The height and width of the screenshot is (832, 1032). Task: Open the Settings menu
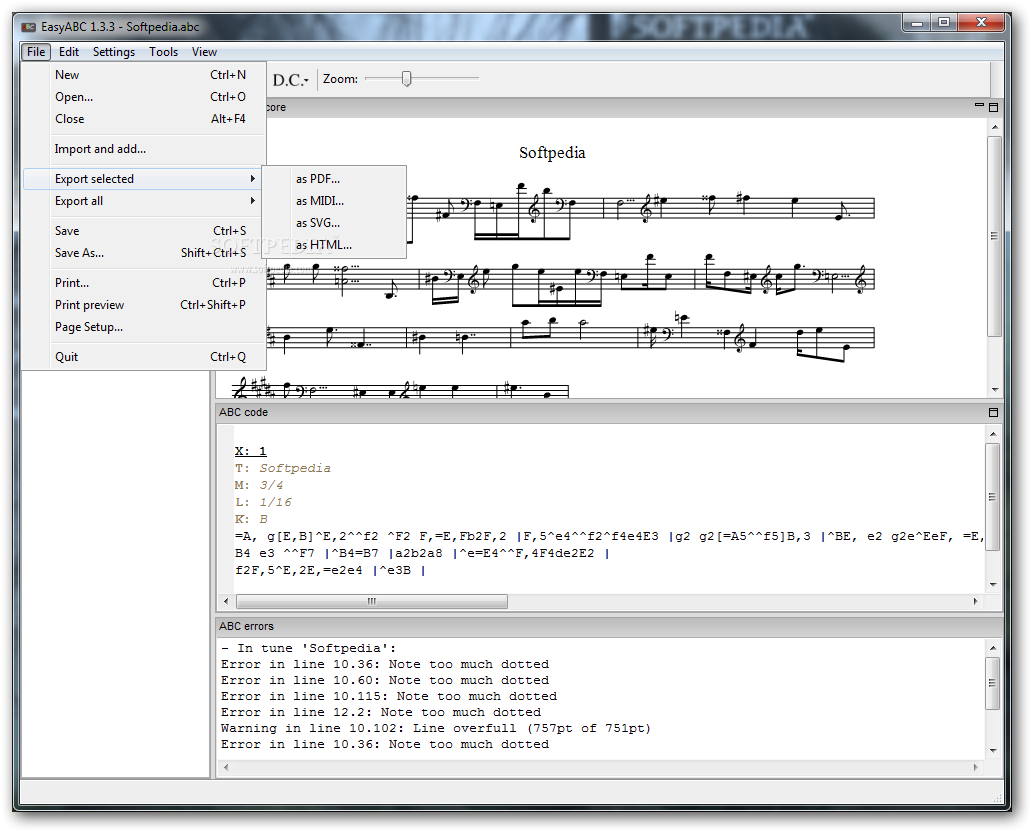(113, 52)
